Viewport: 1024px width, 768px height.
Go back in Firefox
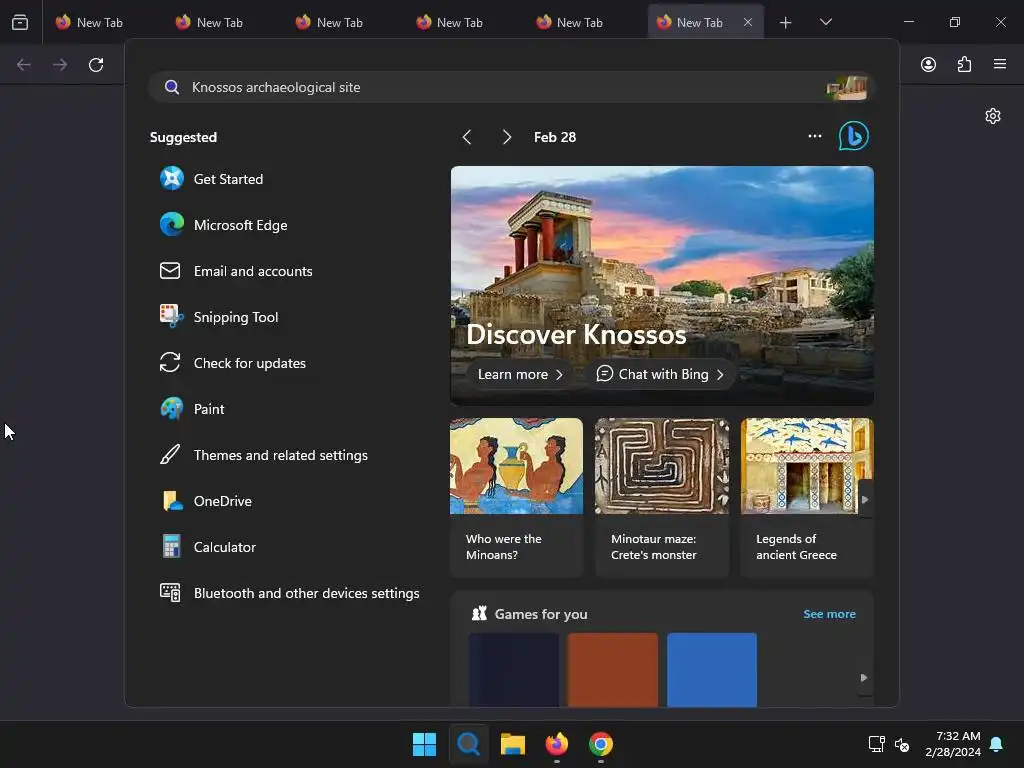(x=24, y=65)
